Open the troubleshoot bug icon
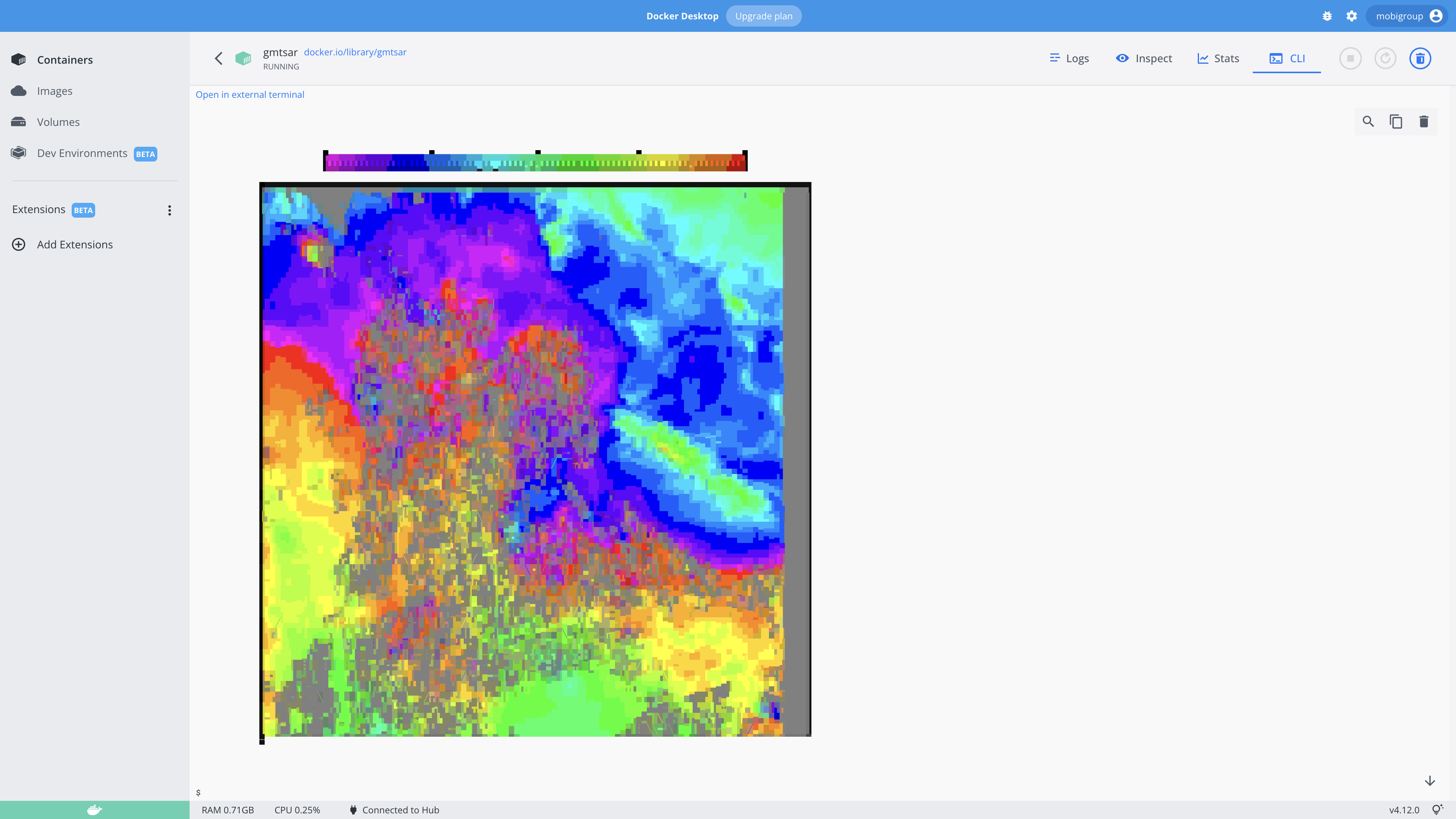 pyautogui.click(x=1327, y=16)
